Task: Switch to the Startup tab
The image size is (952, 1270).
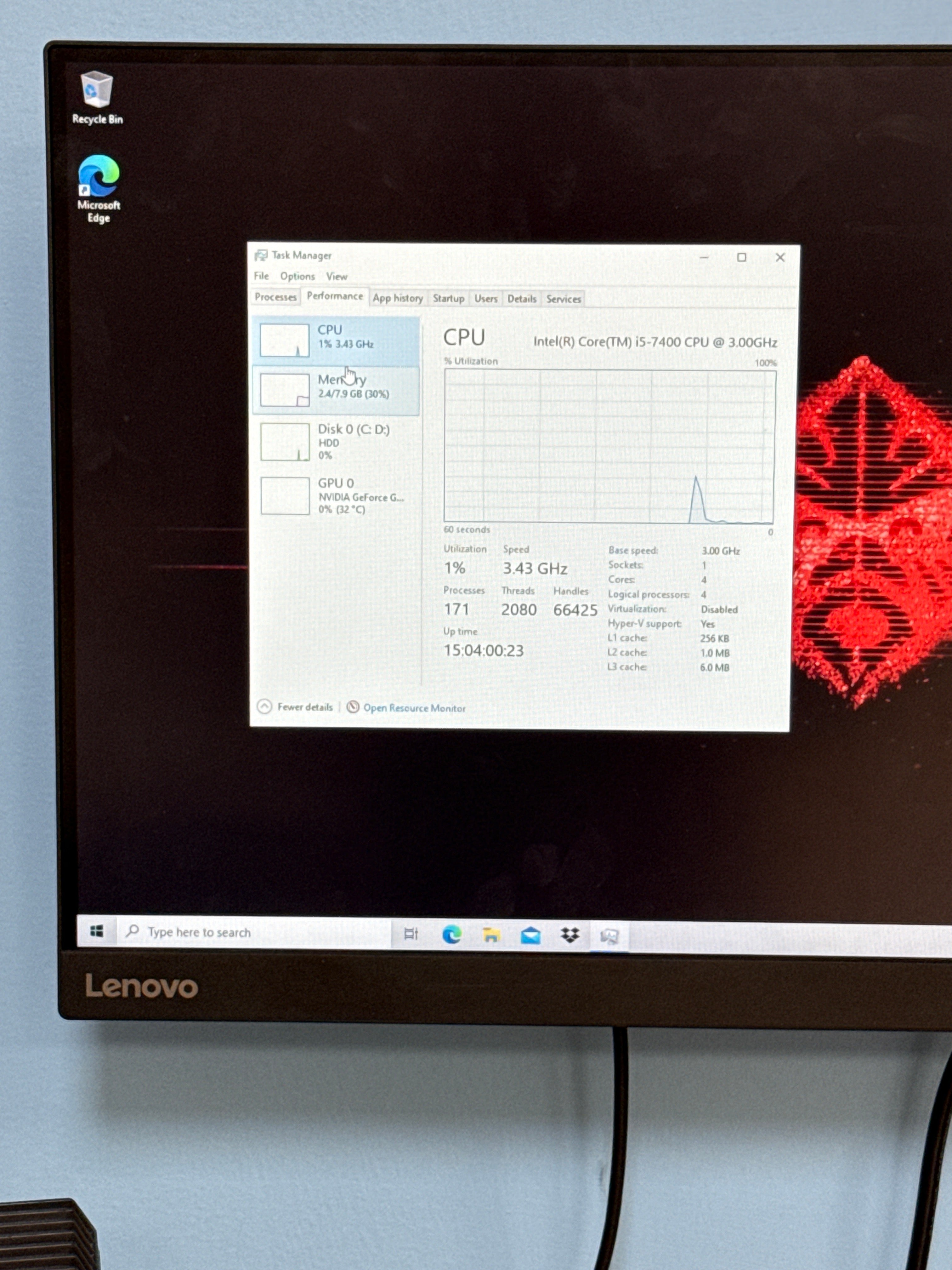Action: click(448, 299)
